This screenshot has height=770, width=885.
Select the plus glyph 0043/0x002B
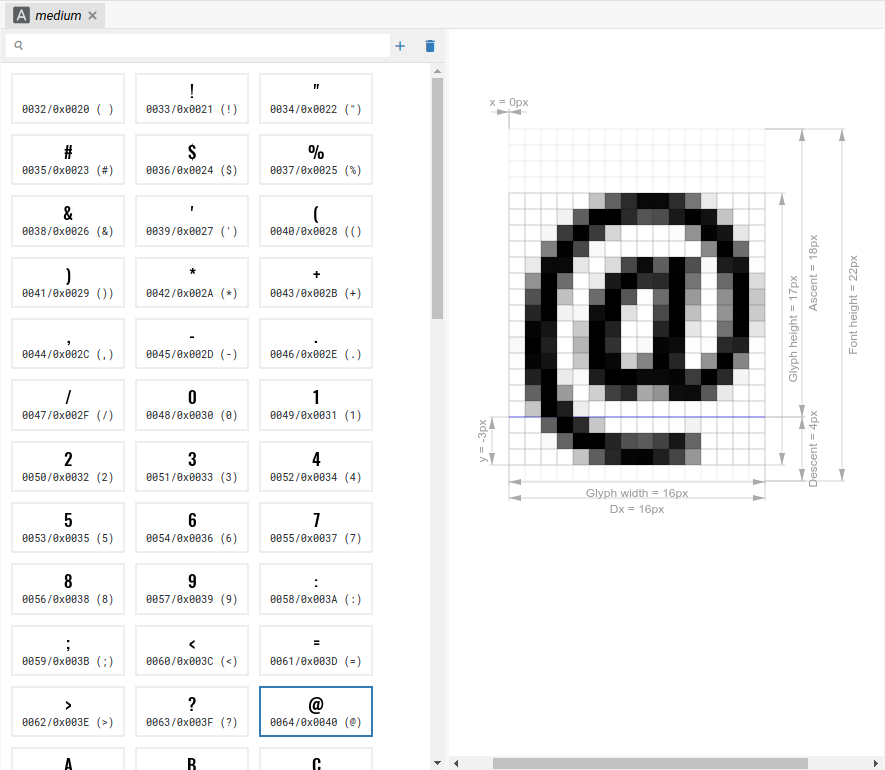316,282
